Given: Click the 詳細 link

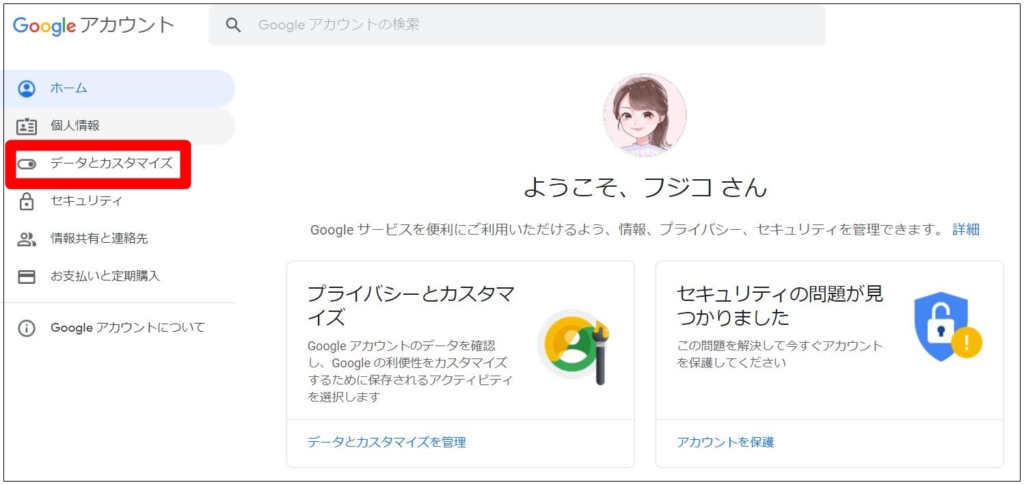Looking at the screenshot, I should 966,229.
